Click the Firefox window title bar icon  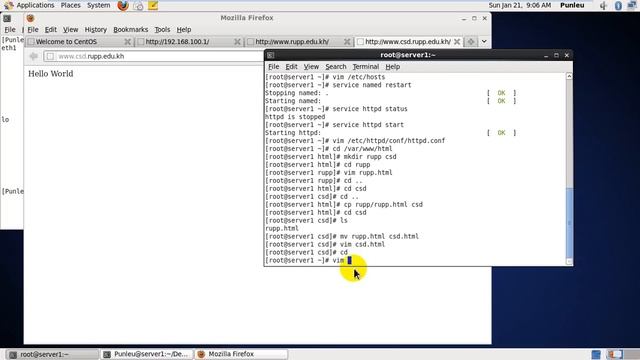pyautogui.click(x=30, y=18)
